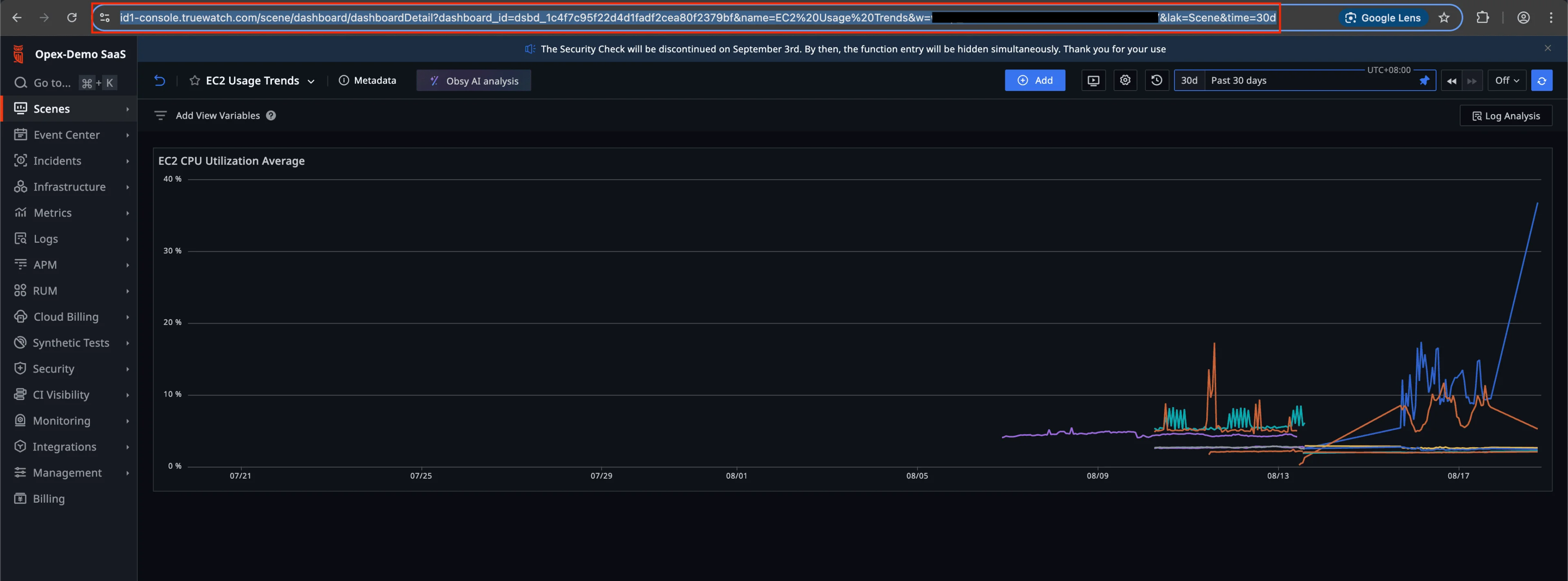The width and height of the screenshot is (1568, 581).
Task: Open Log Analysis
Action: pyautogui.click(x=1505, y=115)
